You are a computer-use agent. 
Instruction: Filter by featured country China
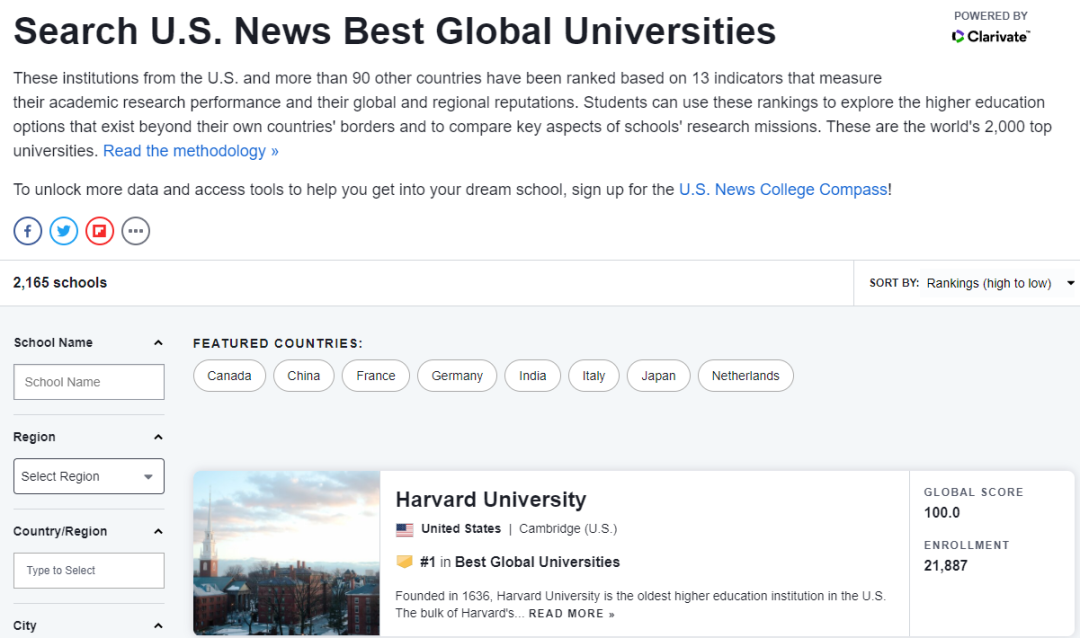pos(304,376)
